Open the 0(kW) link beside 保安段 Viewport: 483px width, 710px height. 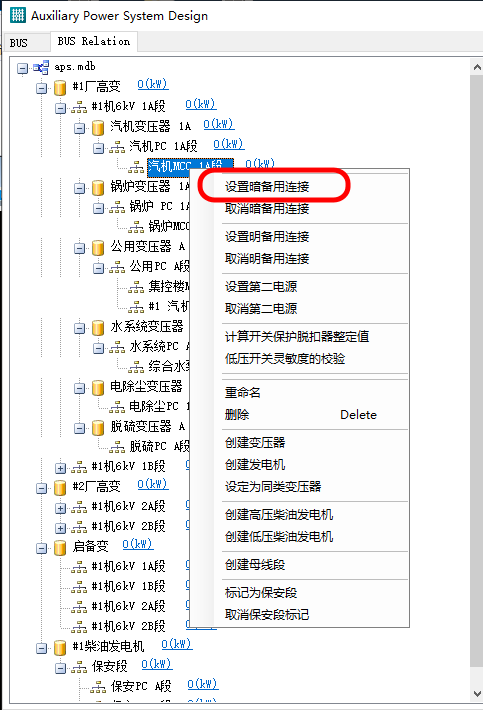tap(157, 664)
